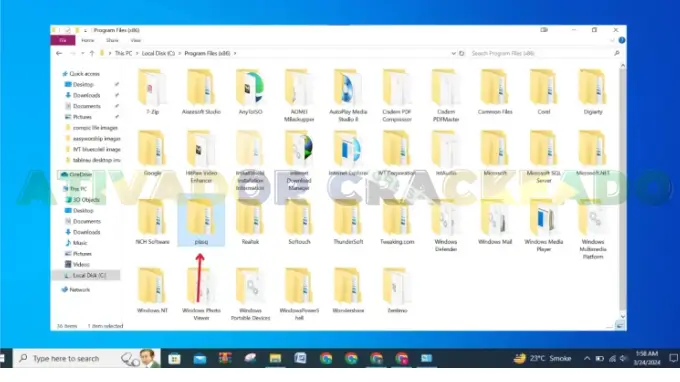Open the Digiarty folder
Image resolution: width=680 pixels, height=382 pixels.
point(593,92)
